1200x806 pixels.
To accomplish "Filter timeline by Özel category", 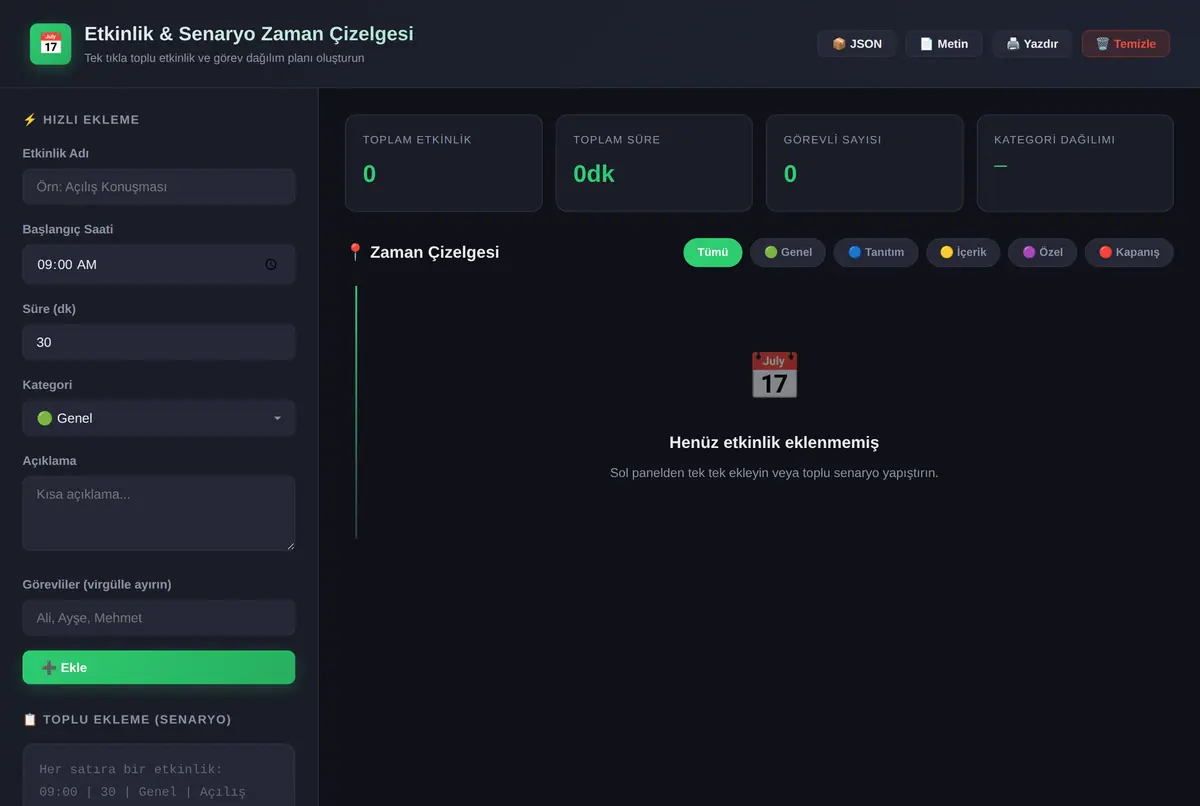I will click(1043, 252).
